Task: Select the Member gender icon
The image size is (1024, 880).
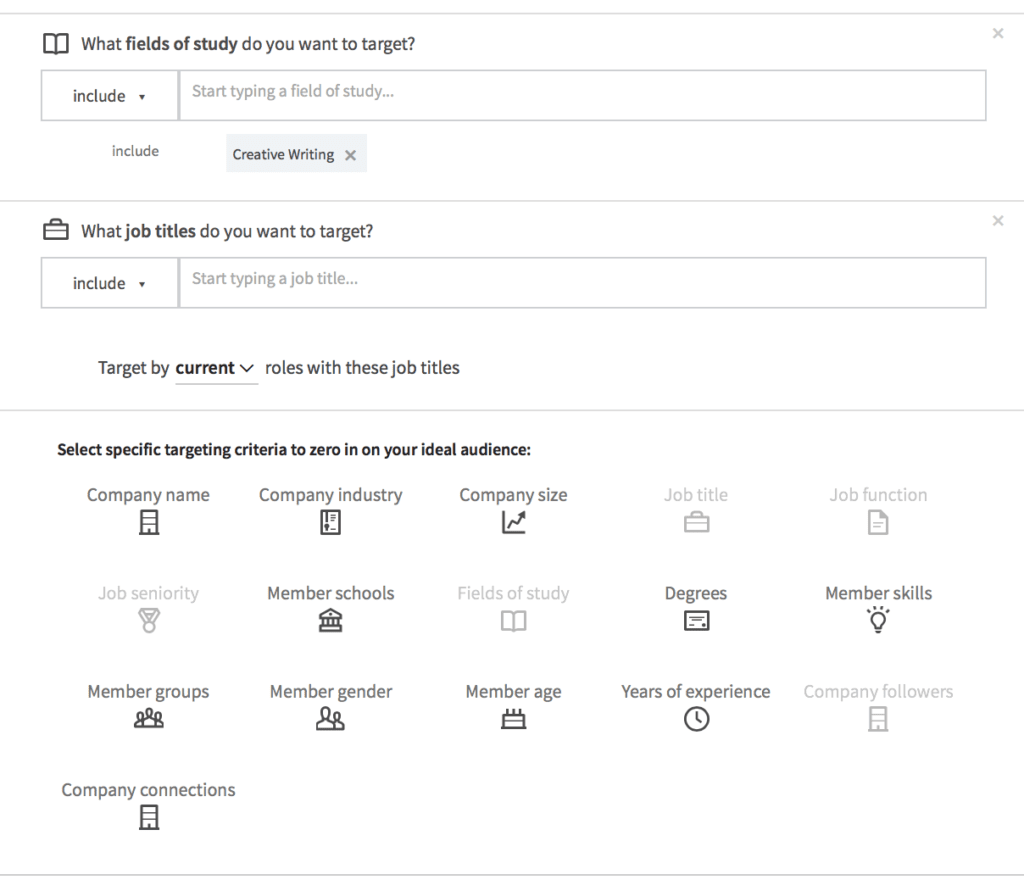Action: click(330, 719)
